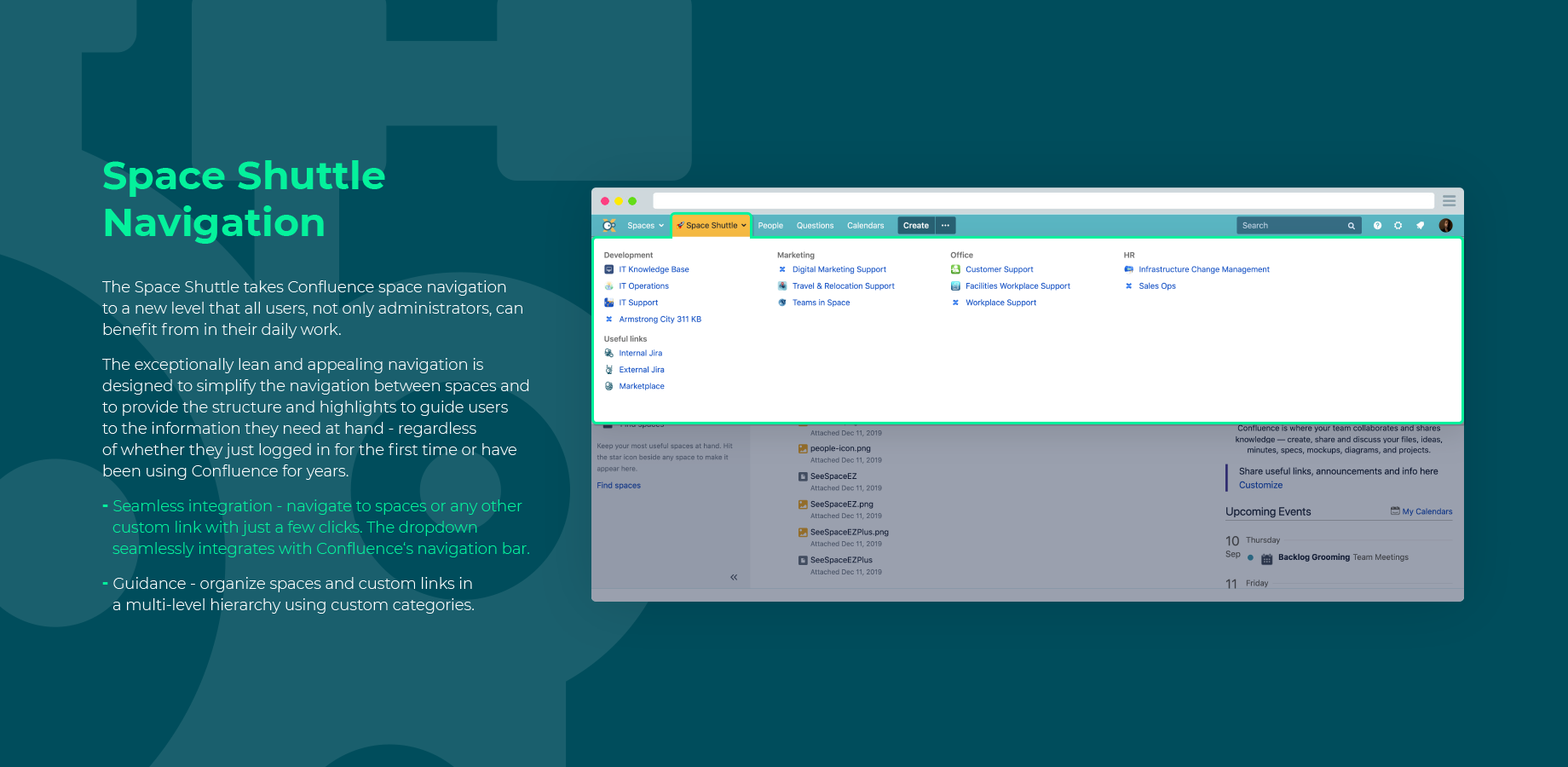Click the IT Knowledge Base icon
The height and width of the screenshot is (767, 1568).
tap(609, 269)
